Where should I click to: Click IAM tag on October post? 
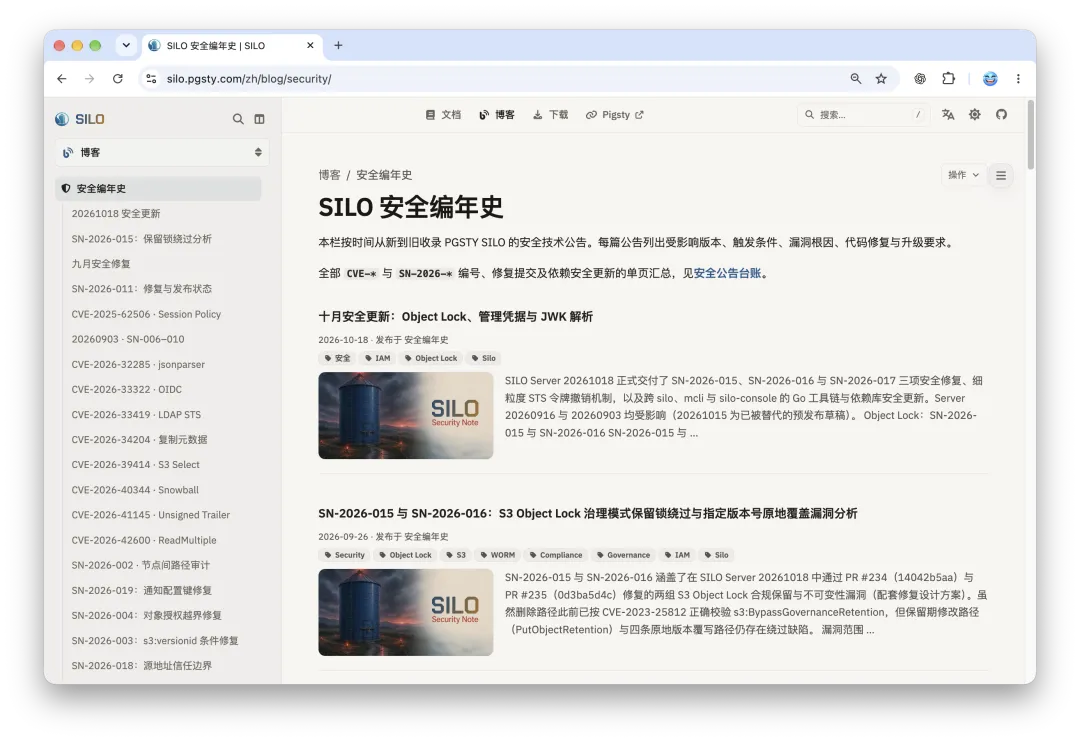(x=377, y=358)
